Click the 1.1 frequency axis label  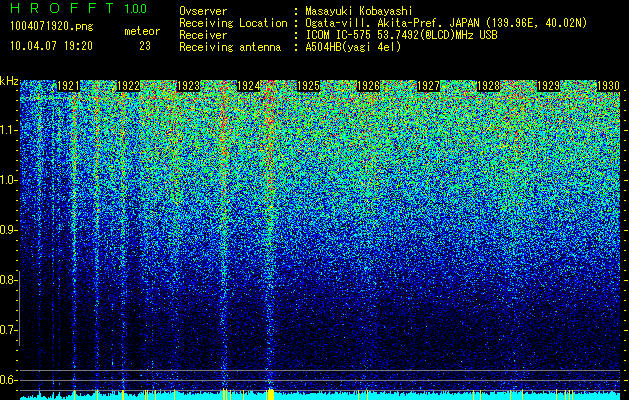[x=8, y=130]
